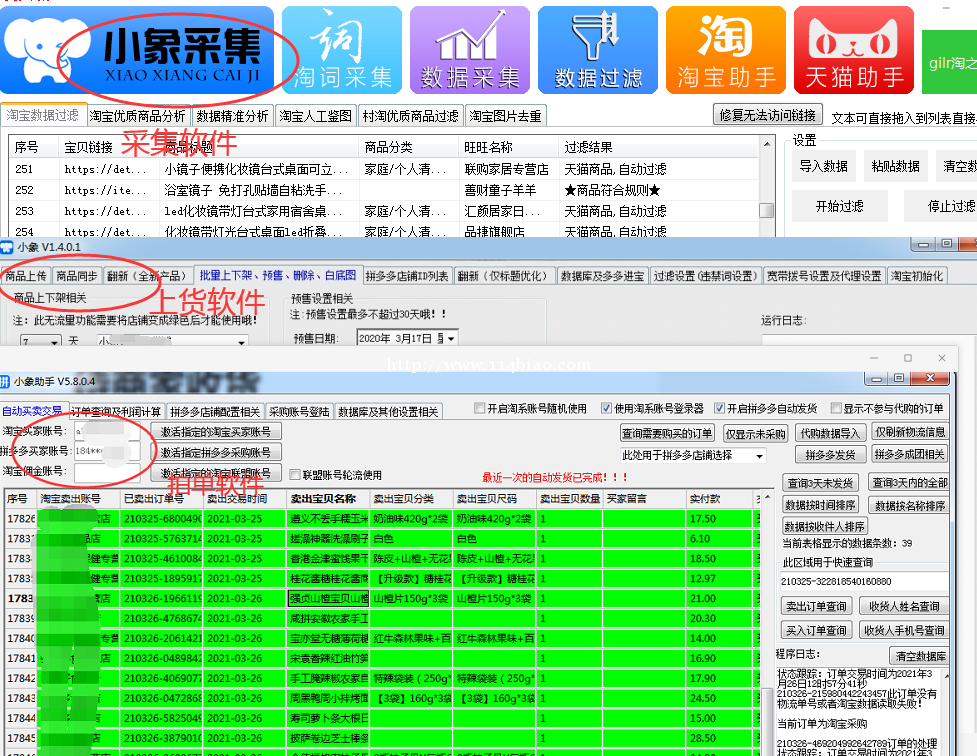The height and width of the screenshot is (756, 977).
Task: Open the 翻新（全新产品）tab
Action: pos(146,275)
